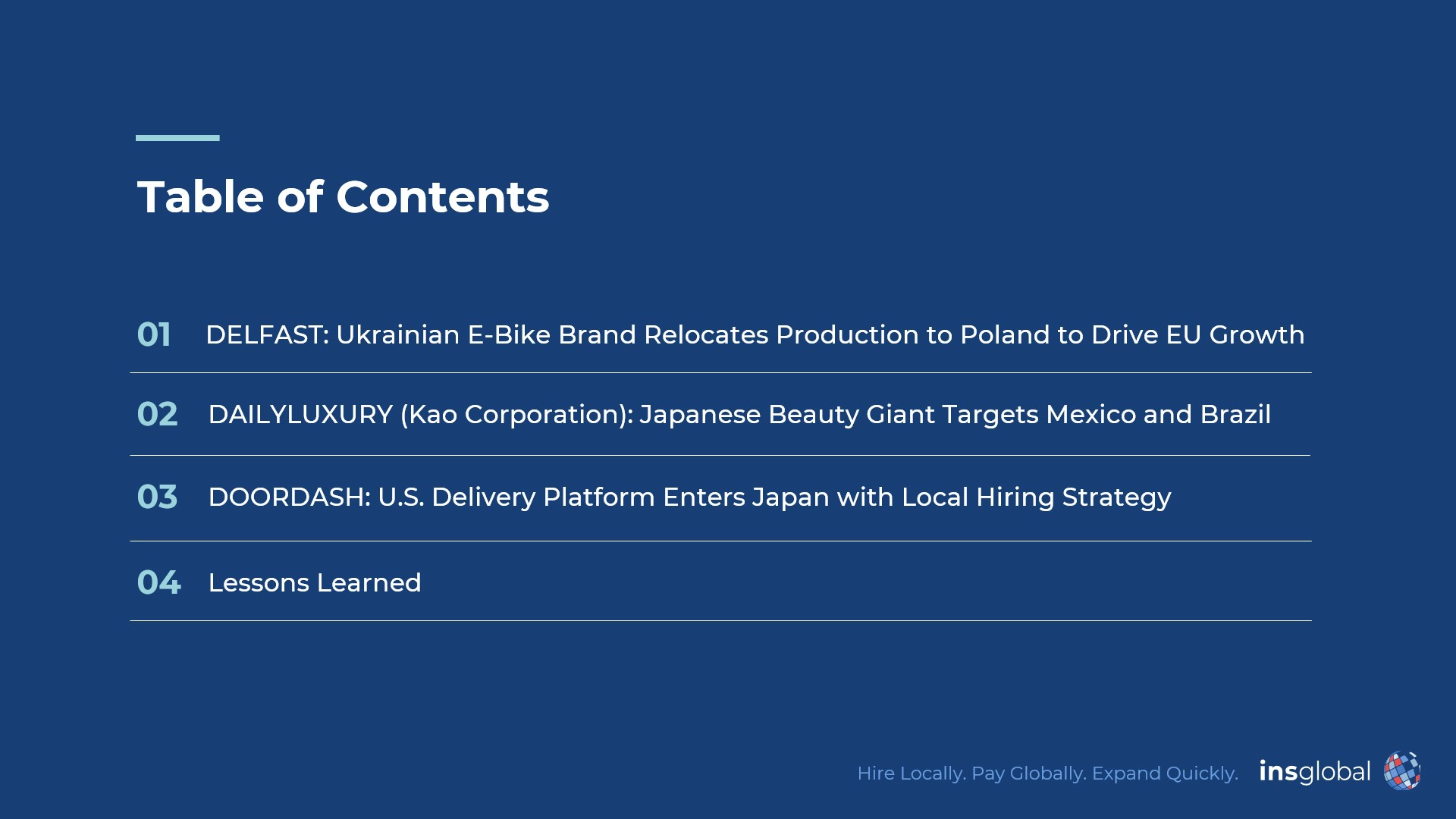This screenshot has height=819, width=1456.
Task: Click section number 01
Action: [x=154, y=334]
